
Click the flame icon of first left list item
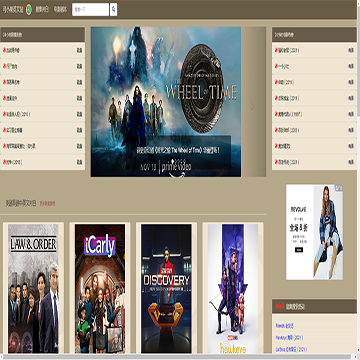(4, 50)
